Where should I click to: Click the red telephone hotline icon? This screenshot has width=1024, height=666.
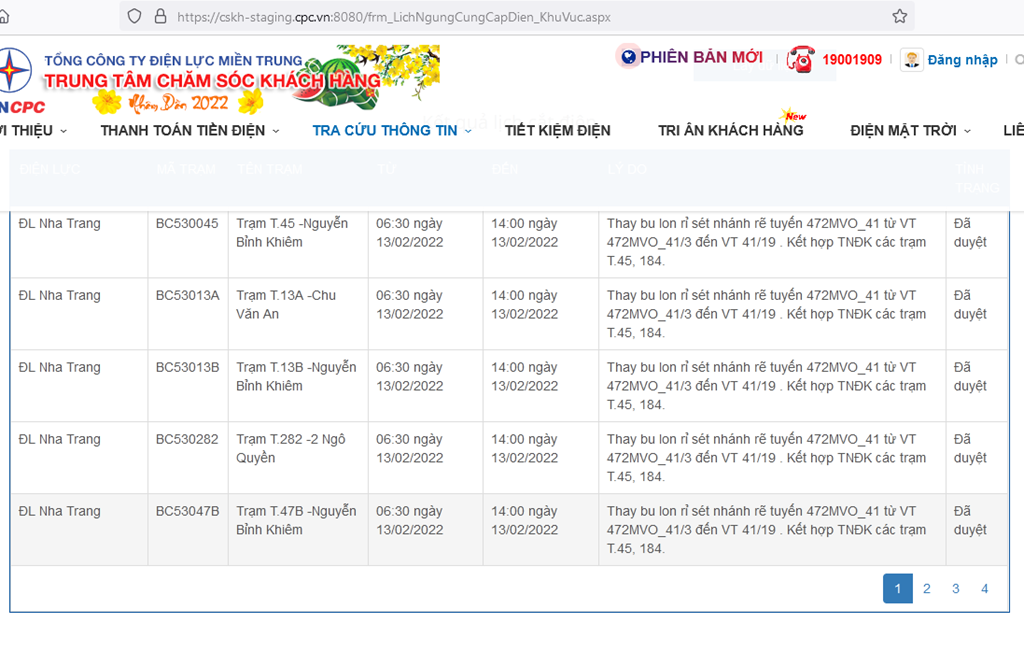coord(800,59)
